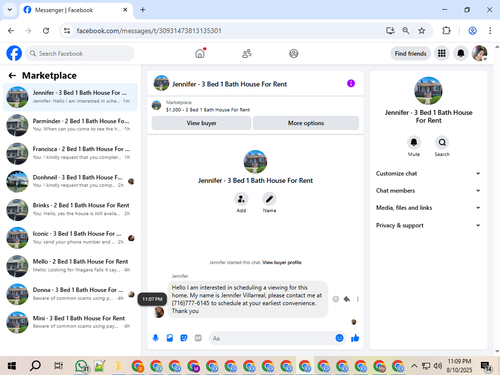
Task: Open the Chrome tab search dropdown
Action: (x=10, y=10)
